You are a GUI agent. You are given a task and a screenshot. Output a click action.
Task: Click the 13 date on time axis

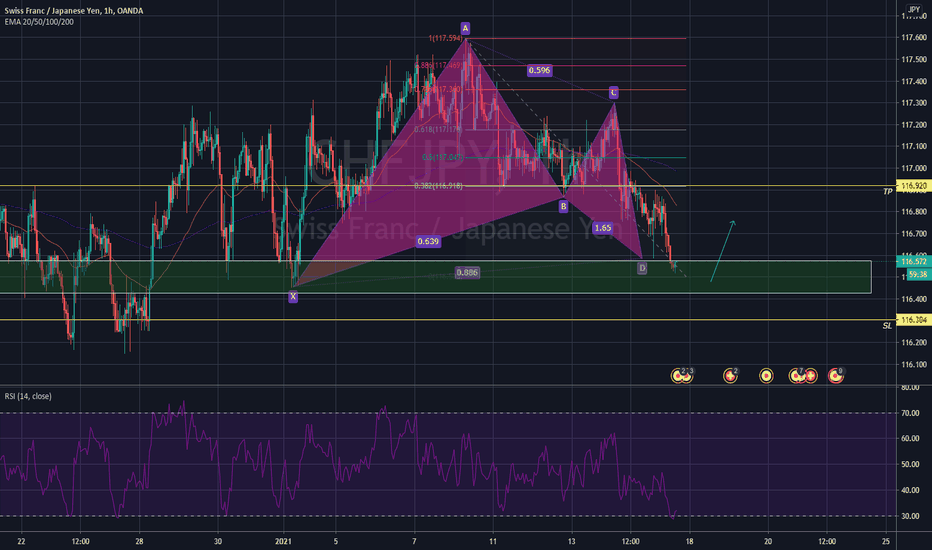click(571, 541)
